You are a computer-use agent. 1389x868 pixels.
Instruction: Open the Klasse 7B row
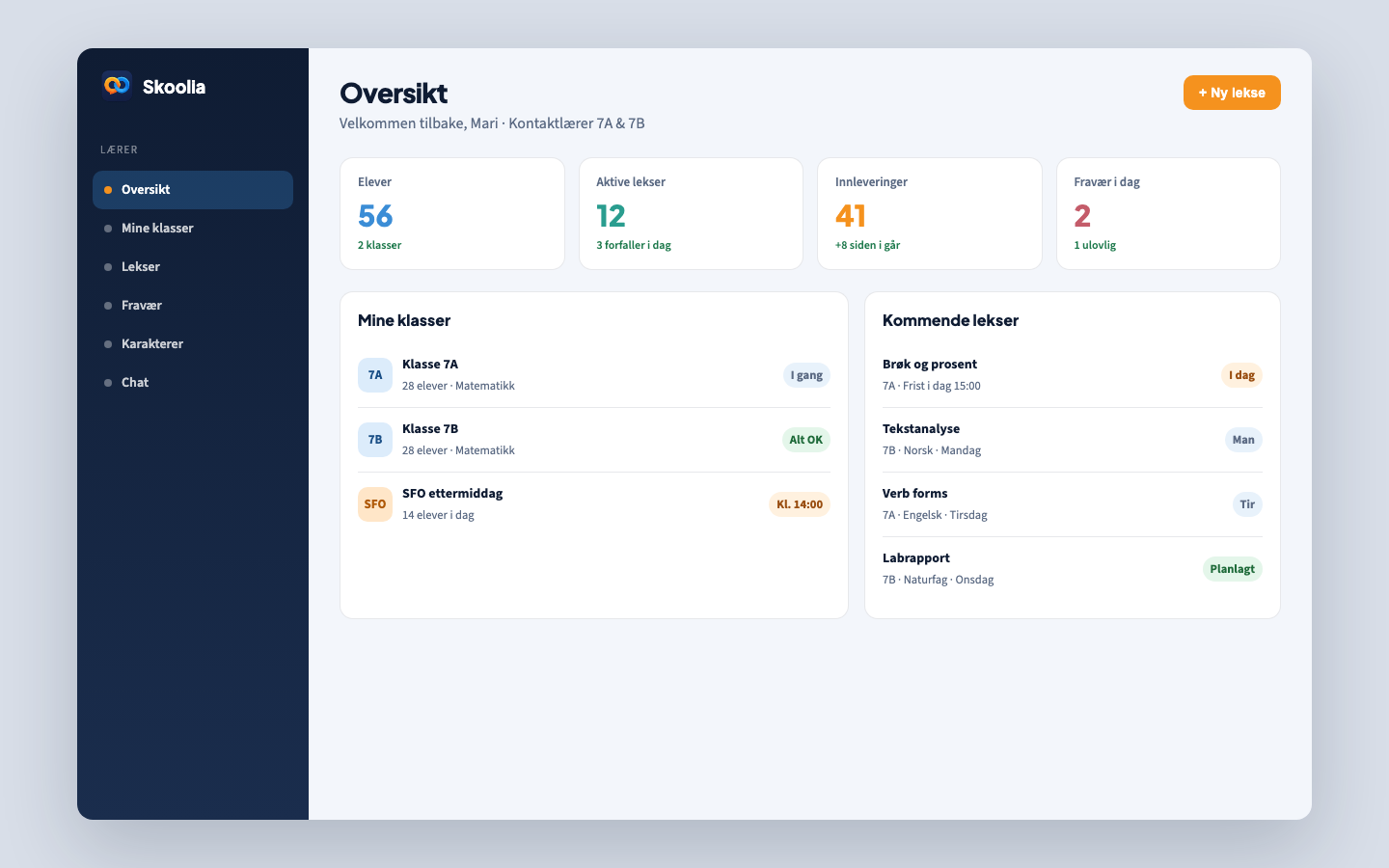point(594,440)
